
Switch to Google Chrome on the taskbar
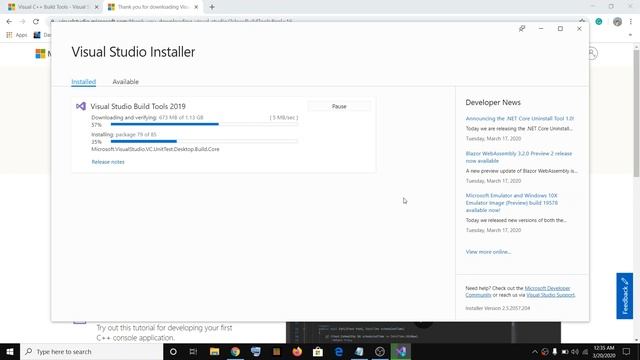click(235, 351)
